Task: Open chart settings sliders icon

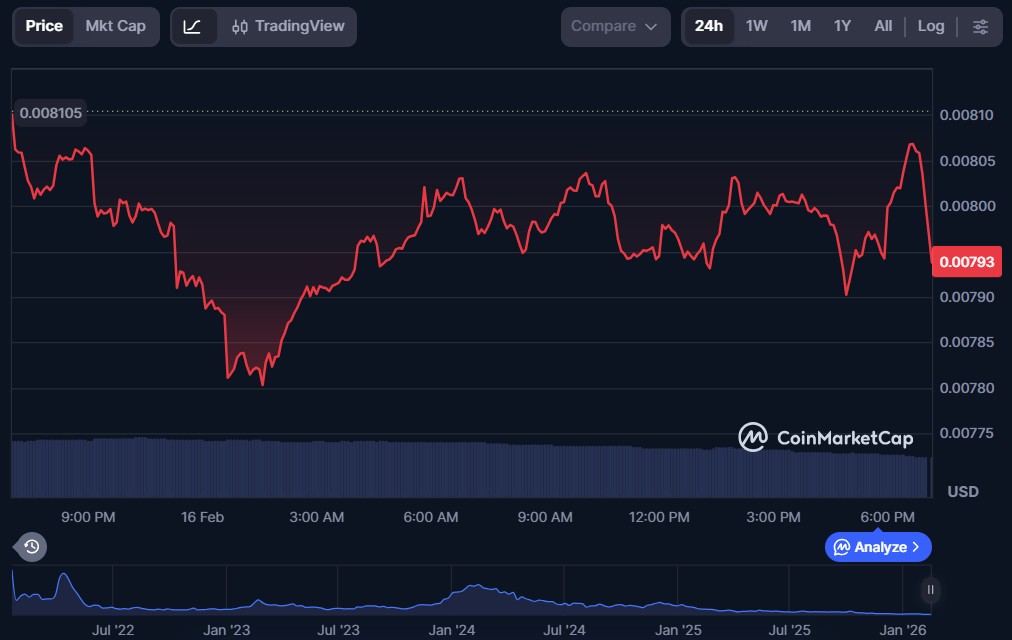Action: 980,26
